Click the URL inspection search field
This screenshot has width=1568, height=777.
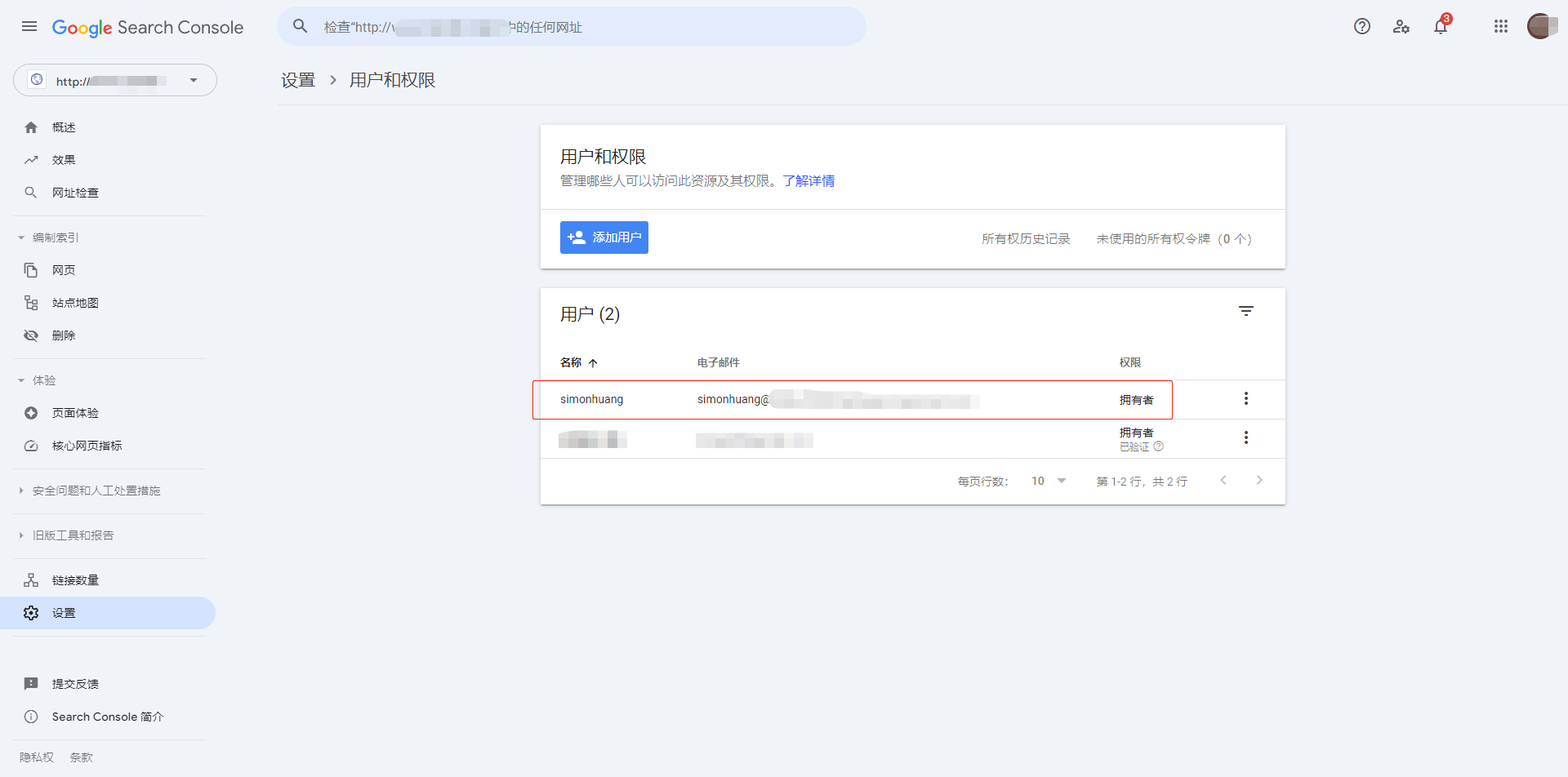click(x=572, y=27)
